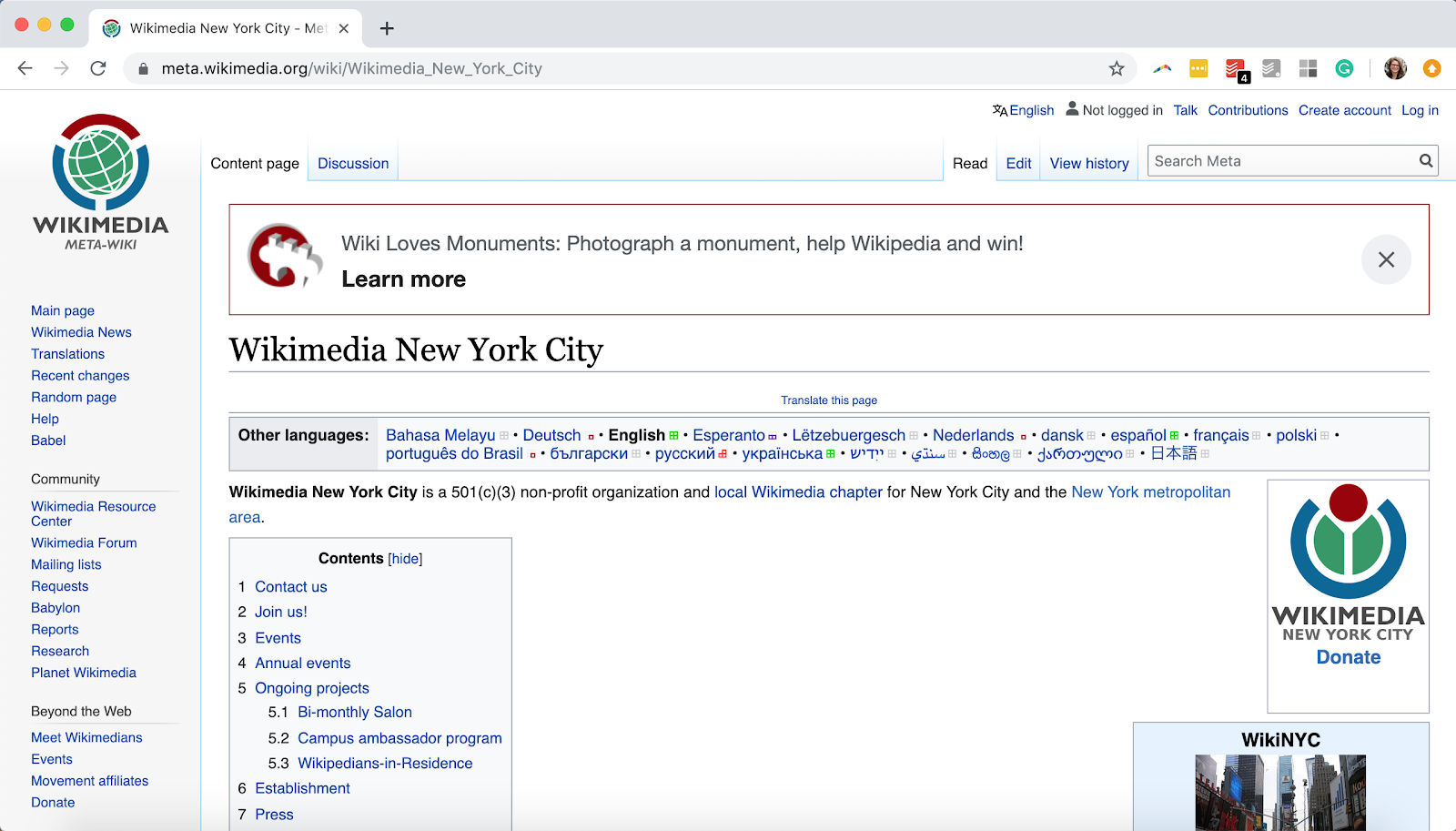Click the lock icon in address bar
Screen dimensions: 1456x831
click(x=143, y=68)
